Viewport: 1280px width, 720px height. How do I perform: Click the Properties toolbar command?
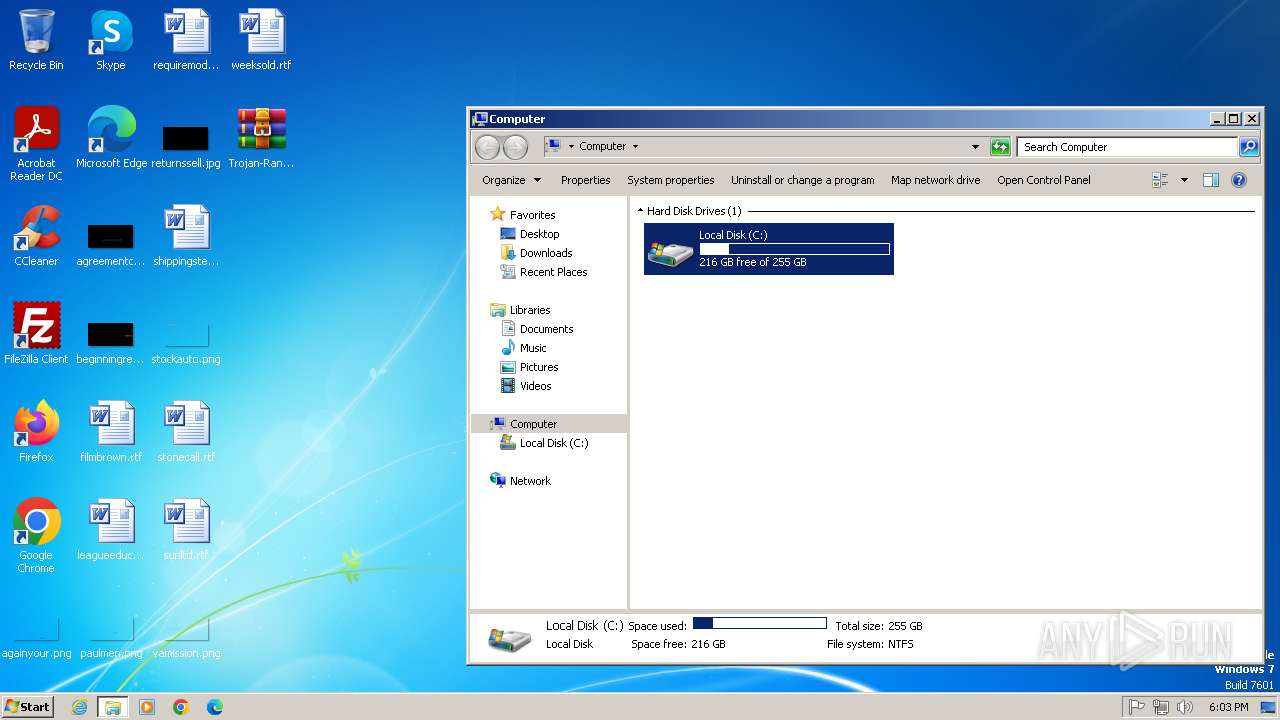pos(585,180)
